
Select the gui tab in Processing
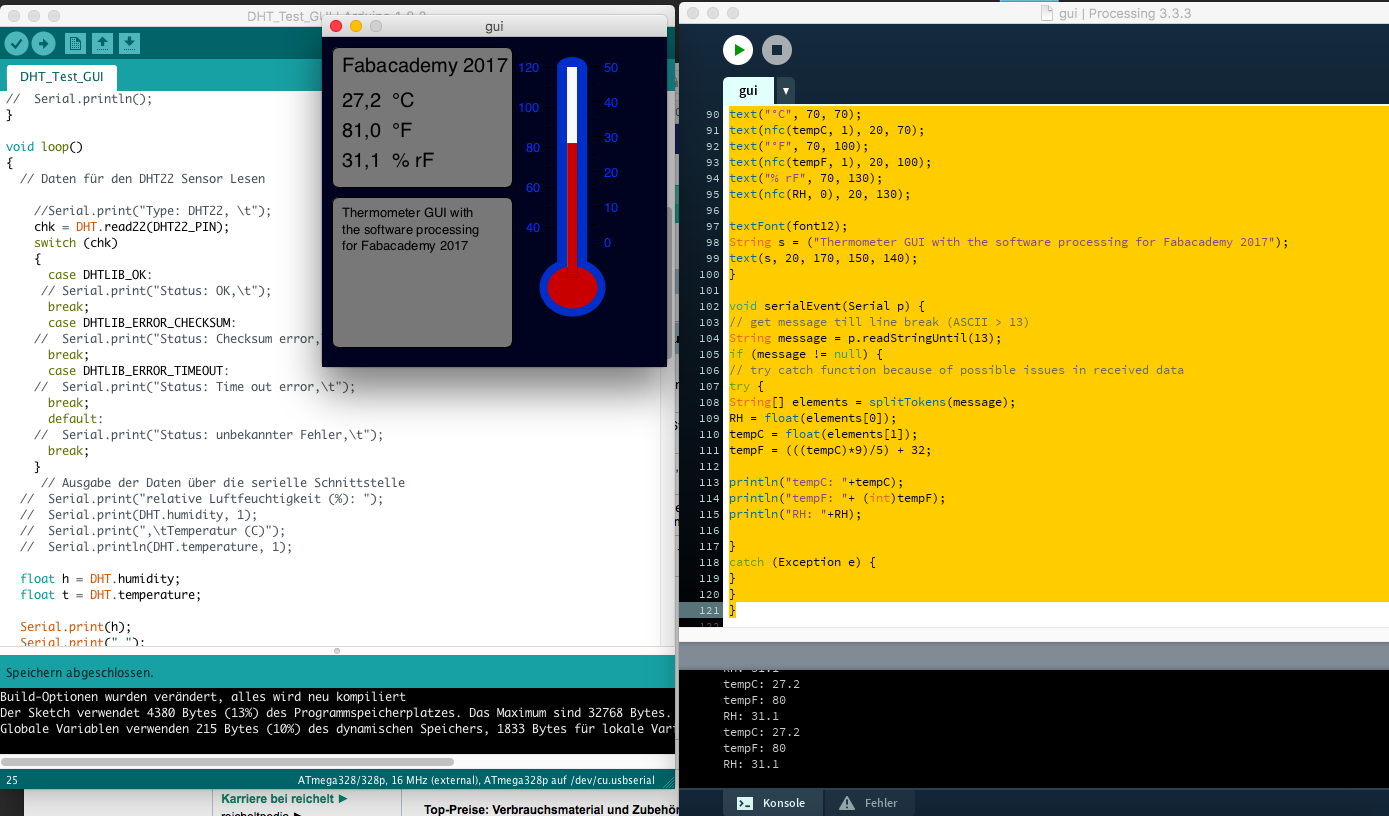tap(748, 90)
